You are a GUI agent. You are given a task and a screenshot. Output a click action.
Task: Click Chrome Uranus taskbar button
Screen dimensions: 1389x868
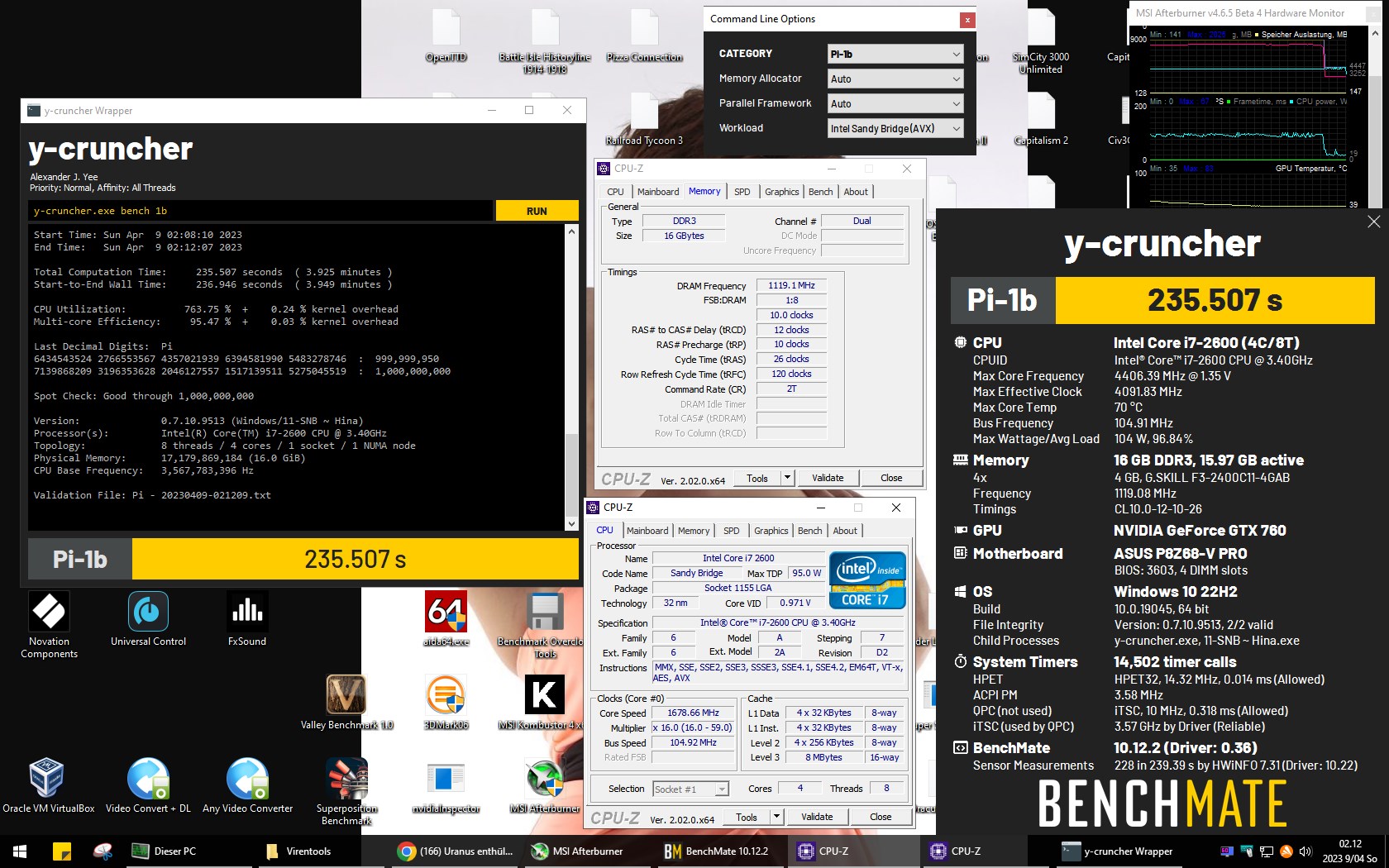point(456,851)
